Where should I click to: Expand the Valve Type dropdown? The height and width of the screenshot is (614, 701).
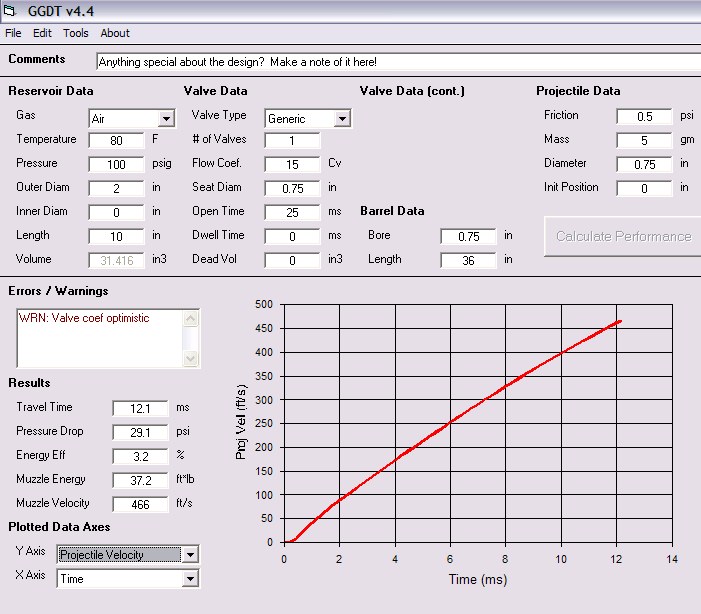pos(342,119)
